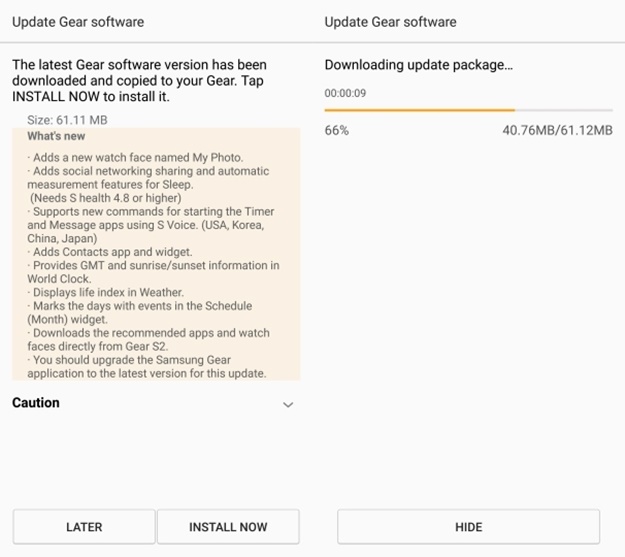Screen dimensions: 625x557
Task: Click the 40.76MB/61.12MB download counter
Action: [557, 131]
